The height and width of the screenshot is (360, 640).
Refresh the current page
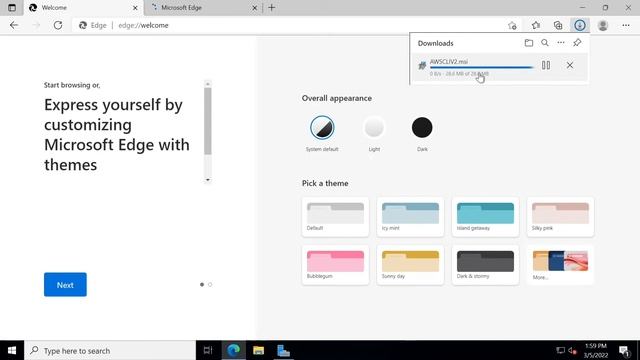[58, 25]
